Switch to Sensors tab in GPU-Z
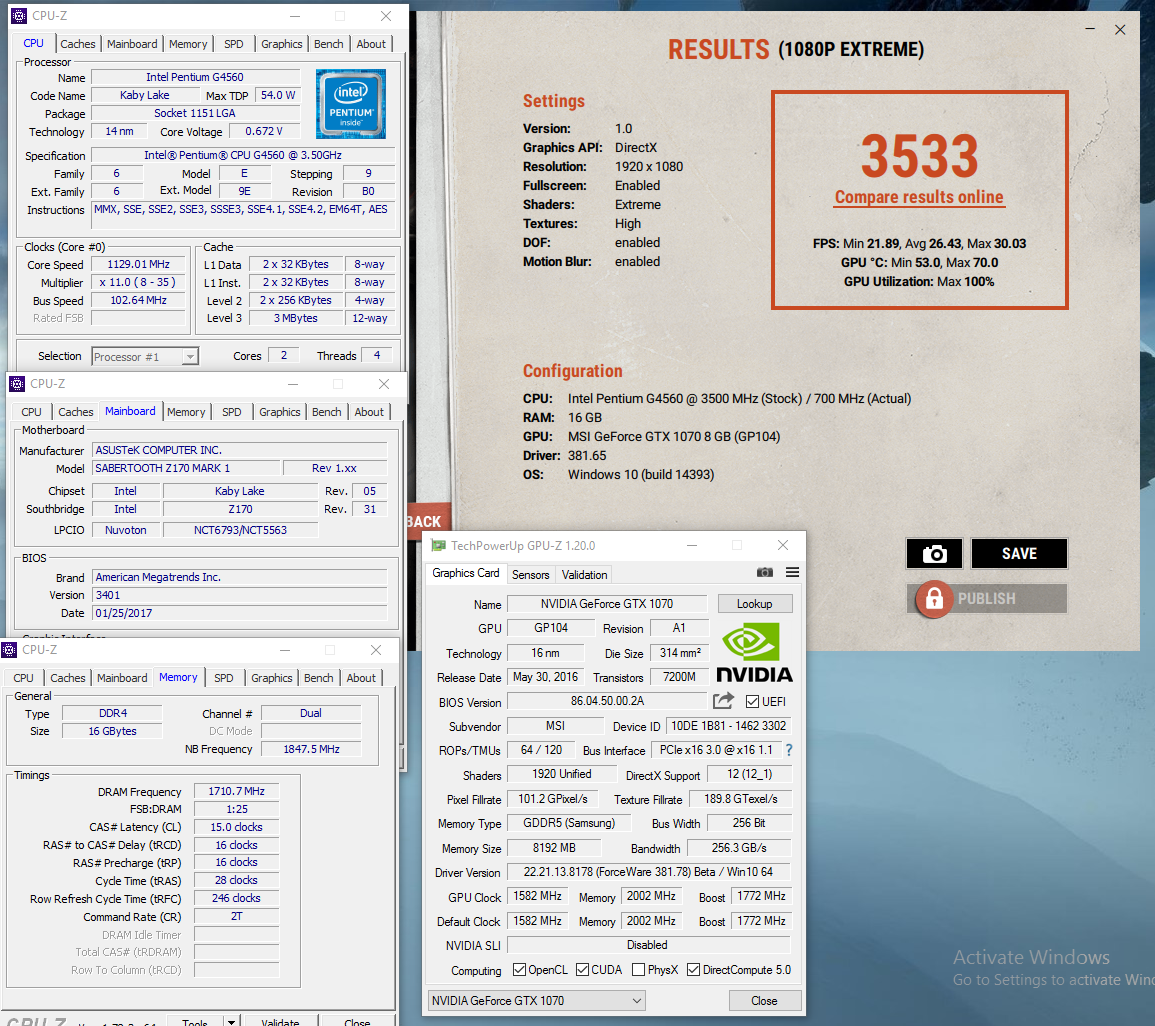Image resolution: width=1155 pixels, height=1026 pixels. tap(530, 575)
